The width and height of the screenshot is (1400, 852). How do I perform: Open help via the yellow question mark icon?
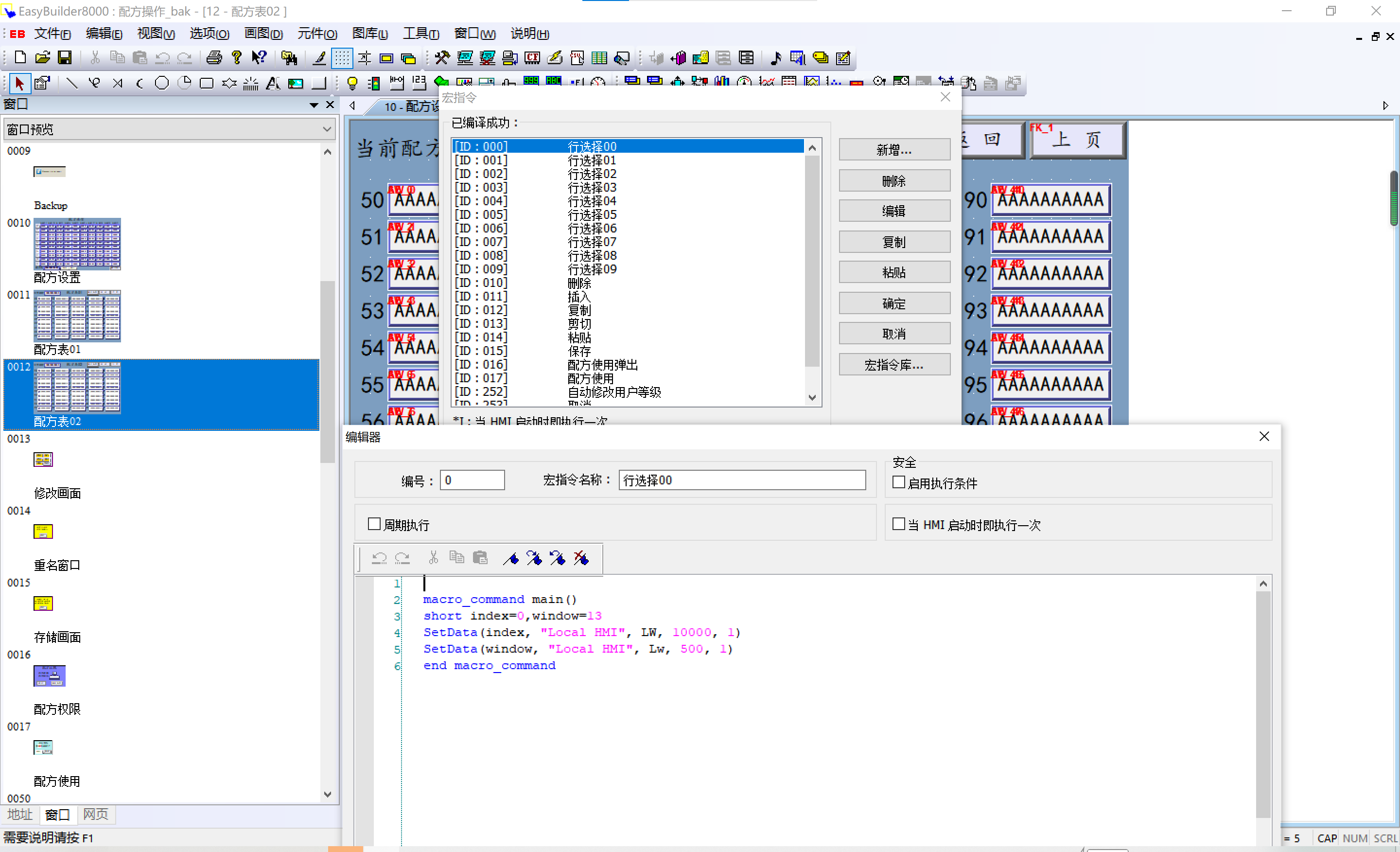[x=236, y=57]
